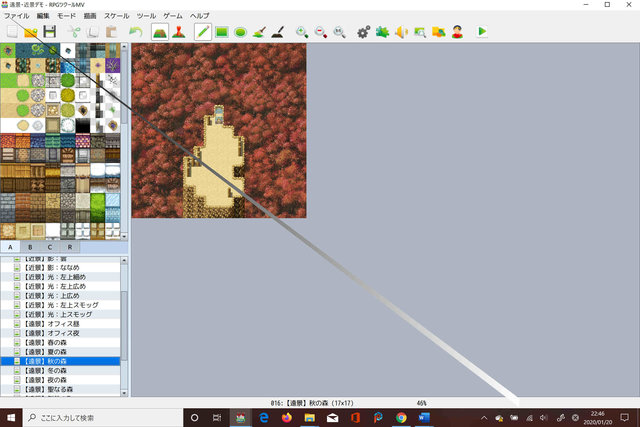Select map 【近景】光：左上細め
640x427 pixels.
(x=60, y=277)
